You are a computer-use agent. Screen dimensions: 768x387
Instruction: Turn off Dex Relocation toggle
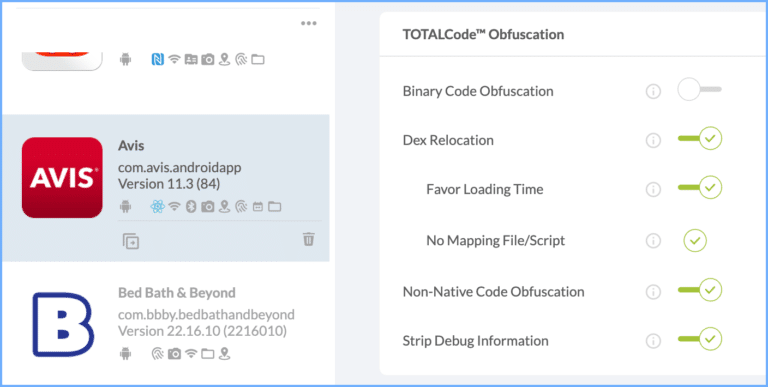[700, 139]
